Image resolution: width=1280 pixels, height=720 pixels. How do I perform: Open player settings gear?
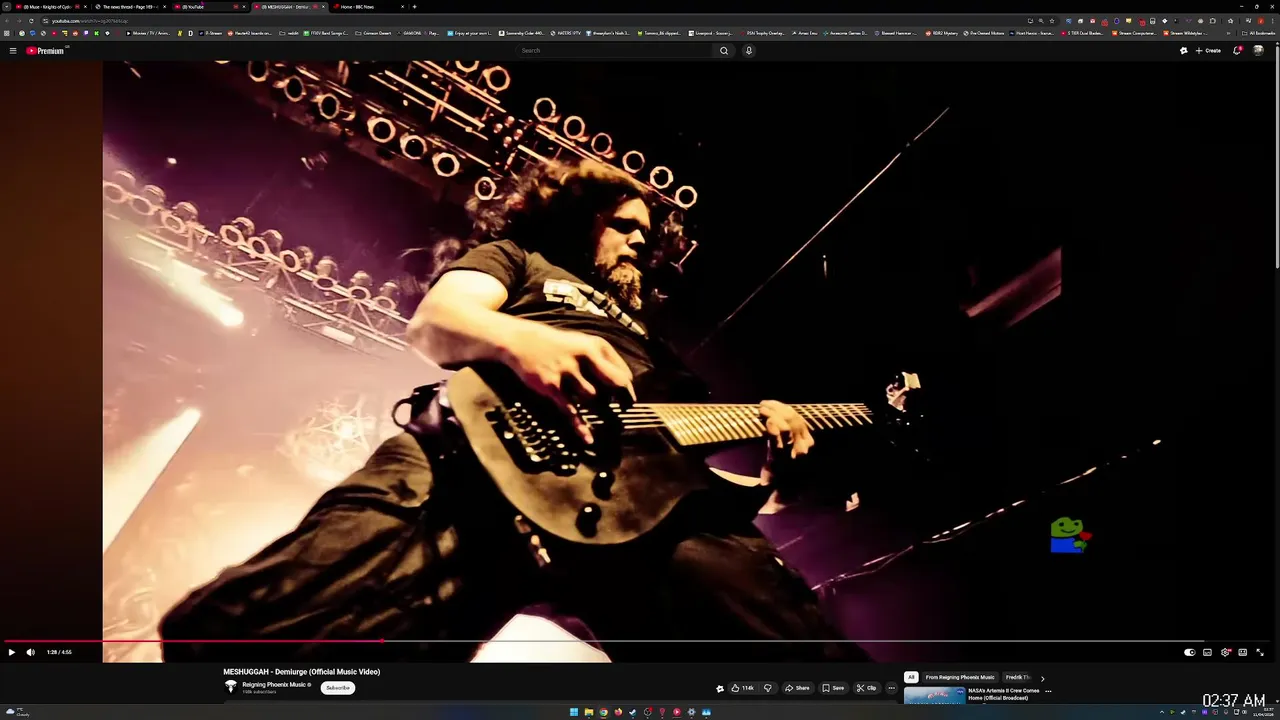pos(1225,652)
